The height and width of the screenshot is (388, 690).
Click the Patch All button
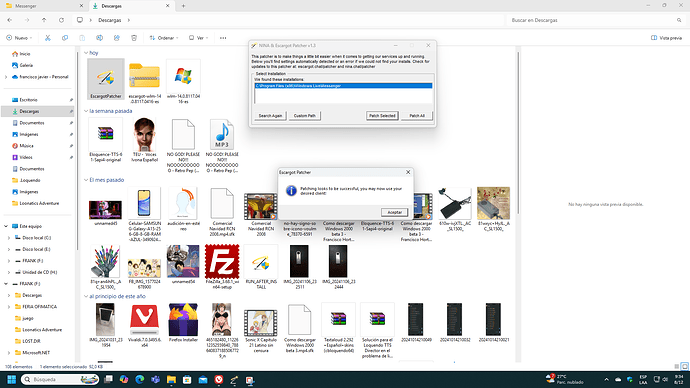[x=417, y=116]
